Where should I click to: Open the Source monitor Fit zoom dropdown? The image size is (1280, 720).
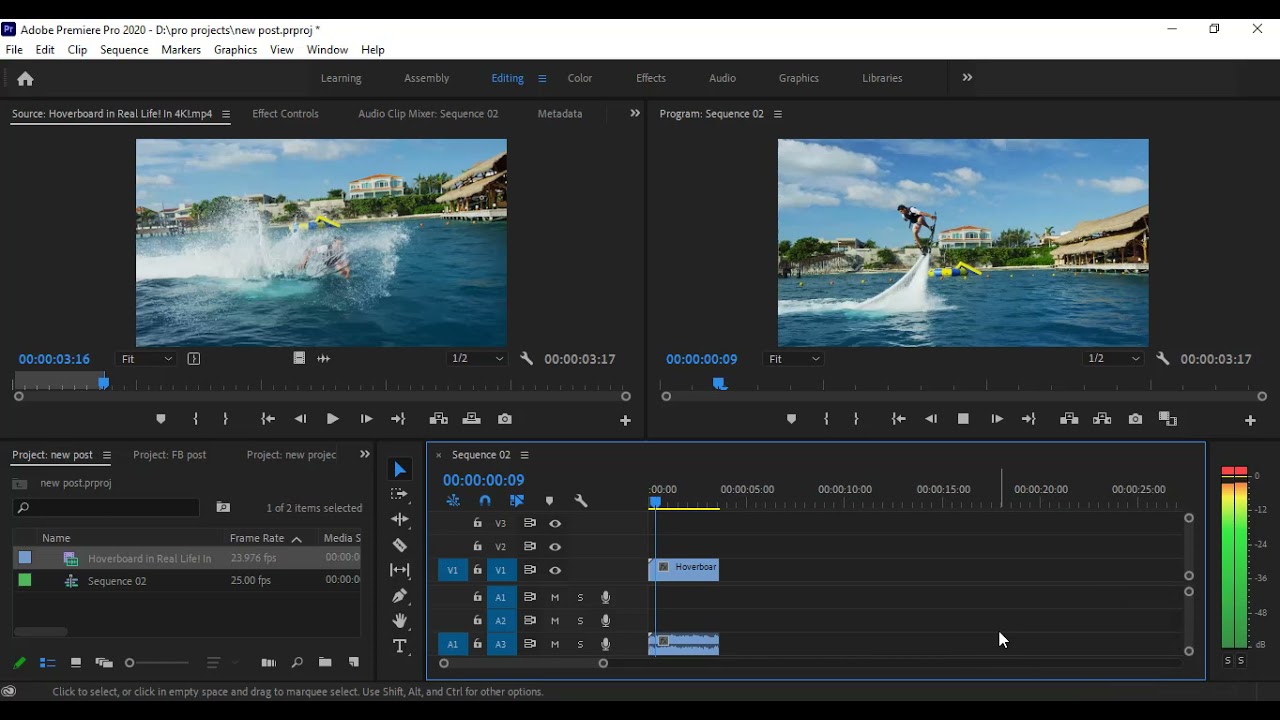click(146, 358)
